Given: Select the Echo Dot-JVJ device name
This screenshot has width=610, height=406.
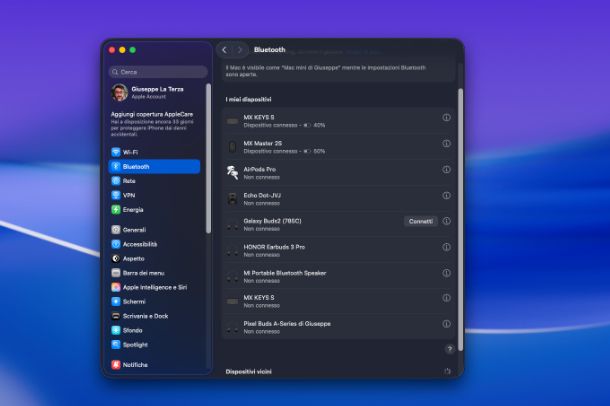Looking at the screenshot, I should tap(262, 195).
